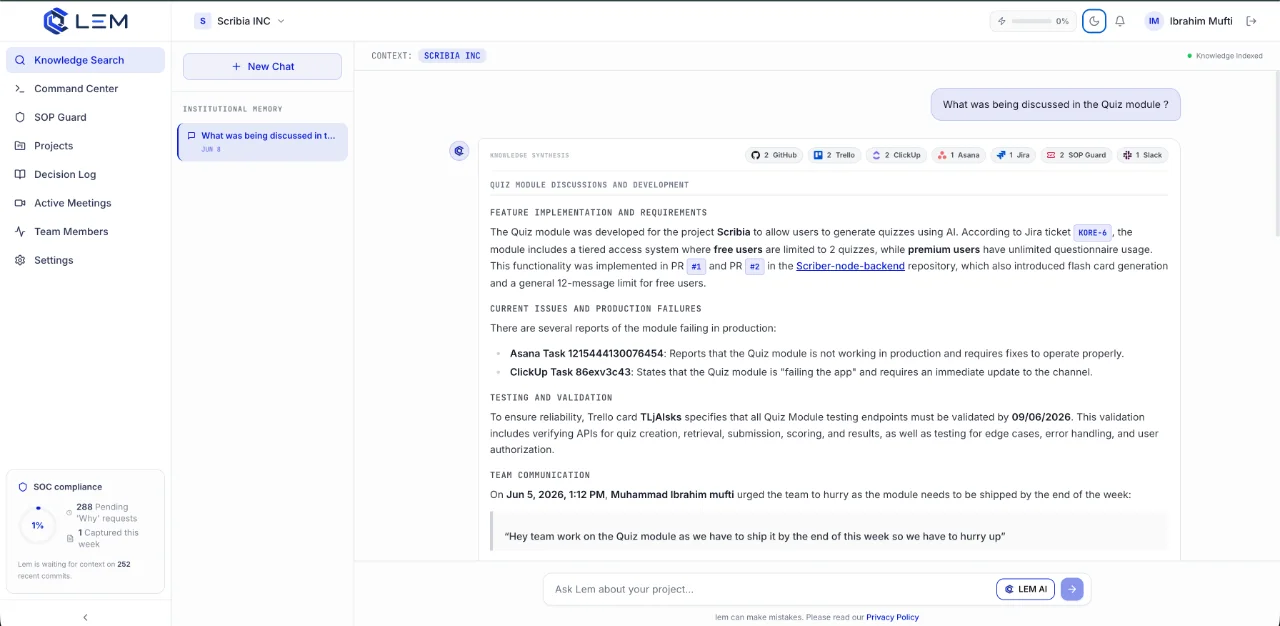This screenshot has width=1280, height=626.
Task: Click the Asana source badge
Action: coord(958,155)
